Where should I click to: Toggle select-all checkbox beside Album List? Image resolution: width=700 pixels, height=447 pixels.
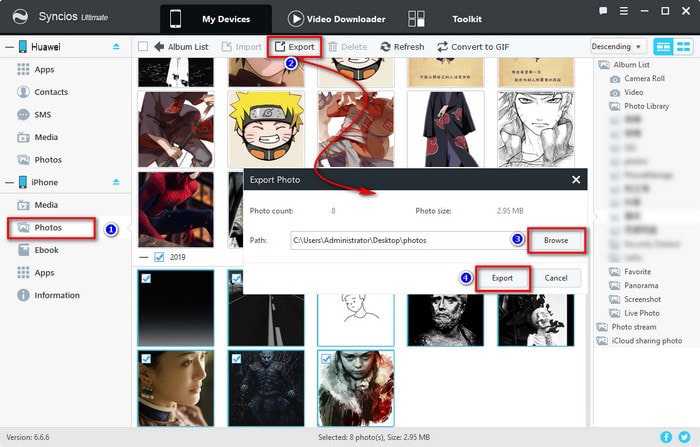click(143, 47)
